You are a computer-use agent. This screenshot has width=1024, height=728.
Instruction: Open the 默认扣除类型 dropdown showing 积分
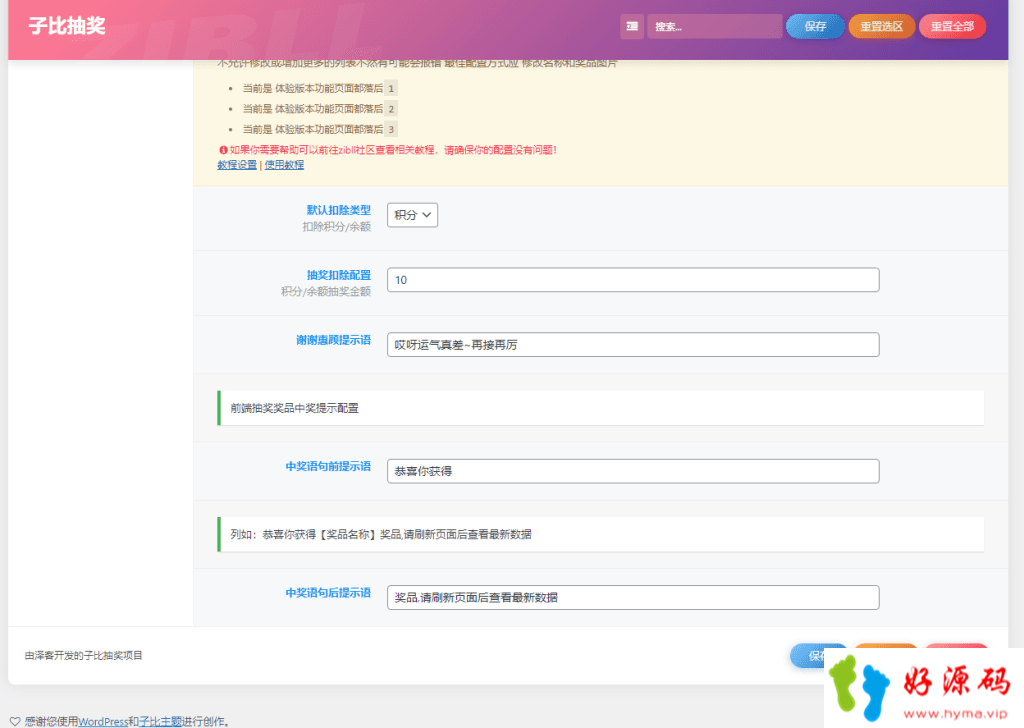pos(412,215)
